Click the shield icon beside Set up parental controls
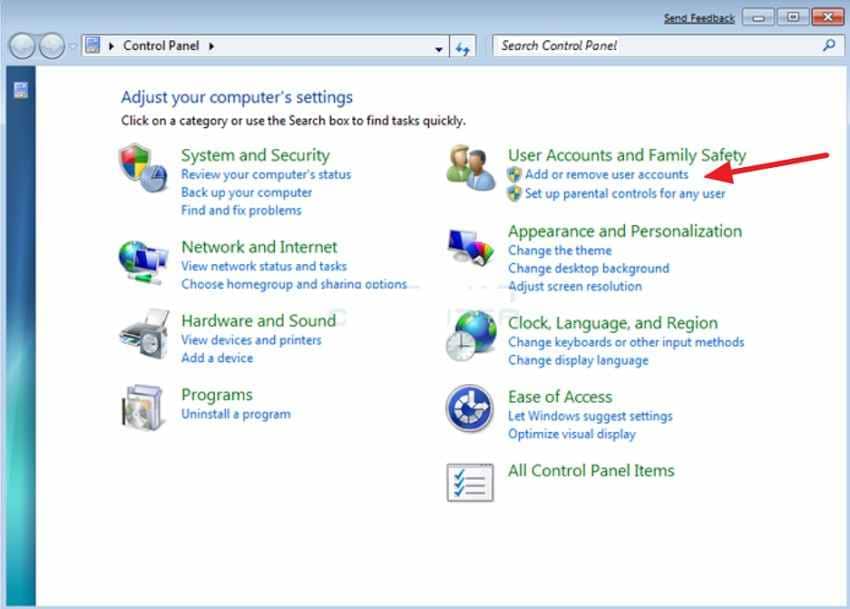This screenshot has width=850, height=609. pyautogui.click(x=514, y=194)
